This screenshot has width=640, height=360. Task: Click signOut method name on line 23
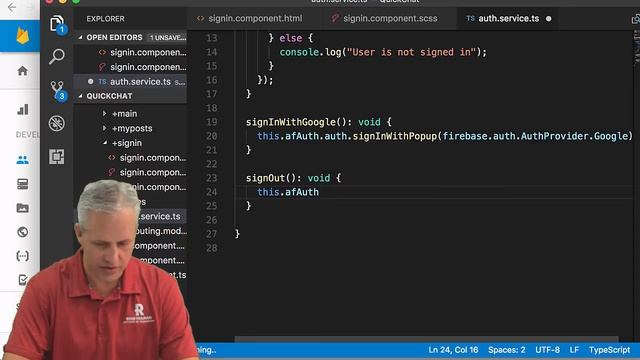pyautogui.click(x=265, y=178)
